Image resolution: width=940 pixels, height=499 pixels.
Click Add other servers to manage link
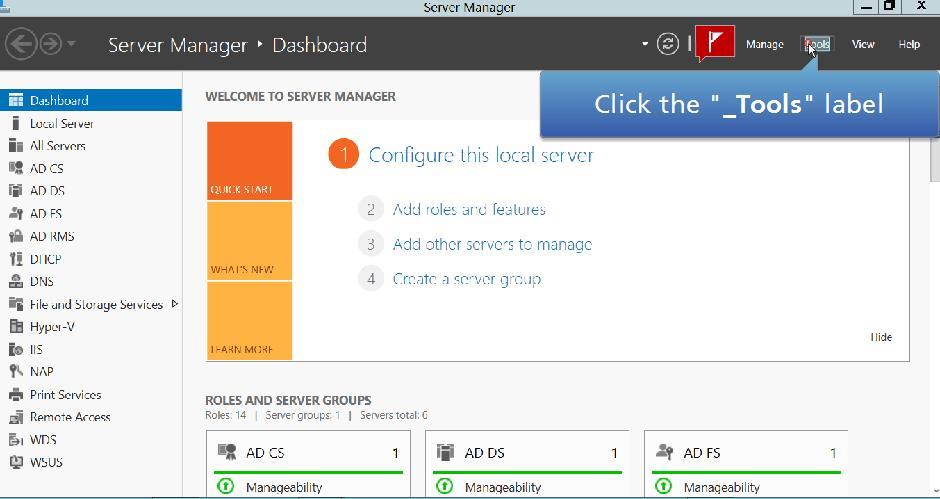click(492, 245)
